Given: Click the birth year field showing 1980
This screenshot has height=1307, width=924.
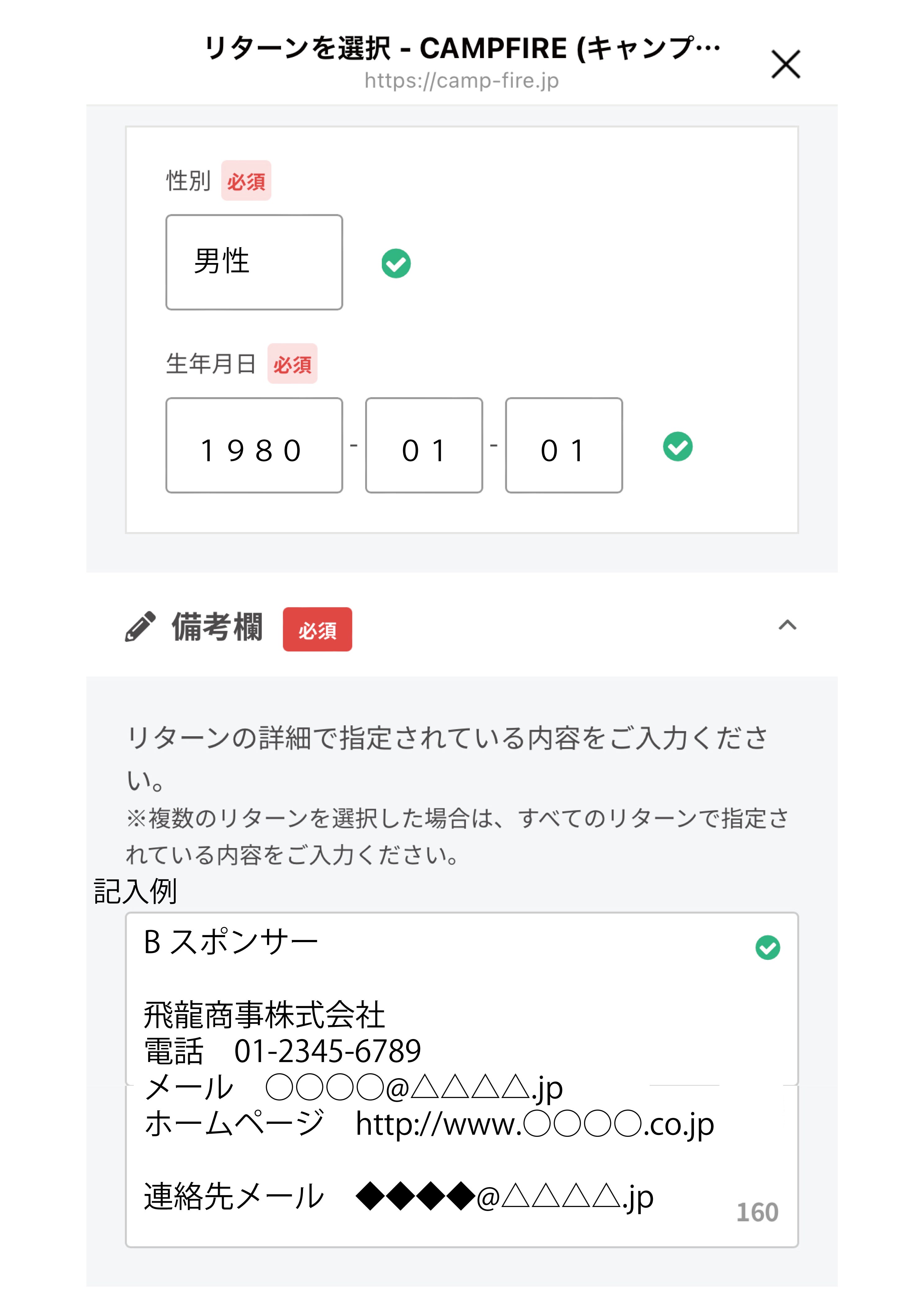Looking at the screenshot, I should [x=254, y=446].
